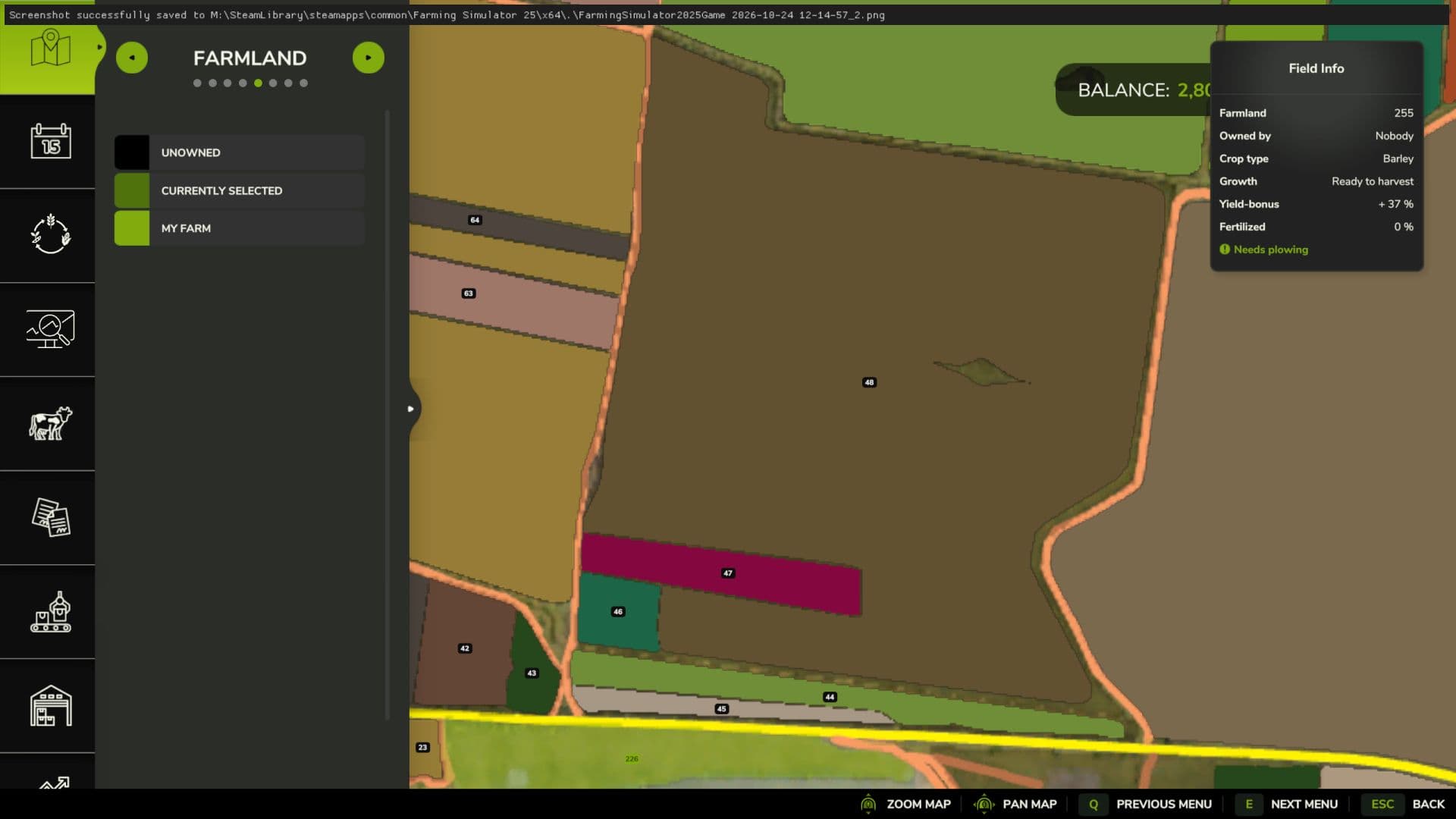Collapse the farmland side panel arrow
This screenshot has width=1456, height=819.
tap(410, 409)
